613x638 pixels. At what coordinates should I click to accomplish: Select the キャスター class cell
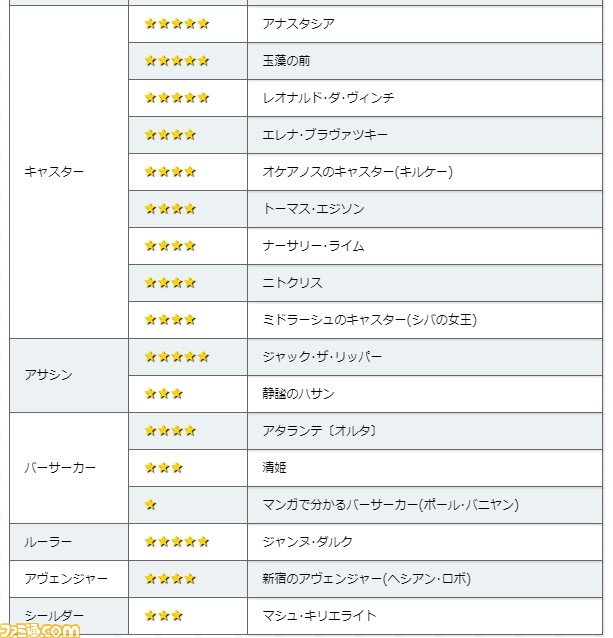pos(69,172)
